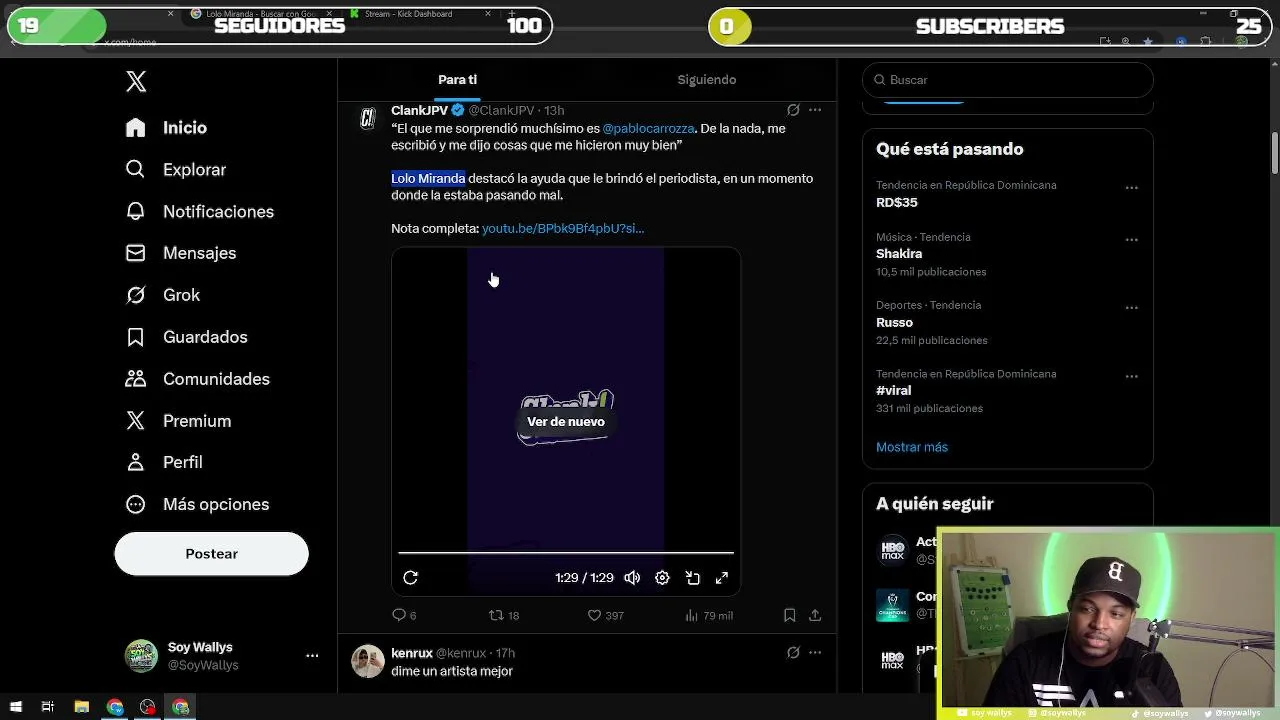Switch to the Para ti tab
The image size is (1280, 720).
coord(457,80)
